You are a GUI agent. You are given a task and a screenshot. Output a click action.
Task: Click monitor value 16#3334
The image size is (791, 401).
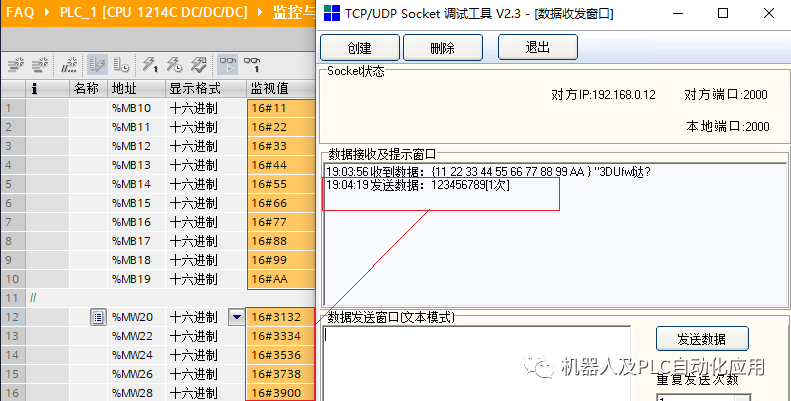[x=281, y=336]
